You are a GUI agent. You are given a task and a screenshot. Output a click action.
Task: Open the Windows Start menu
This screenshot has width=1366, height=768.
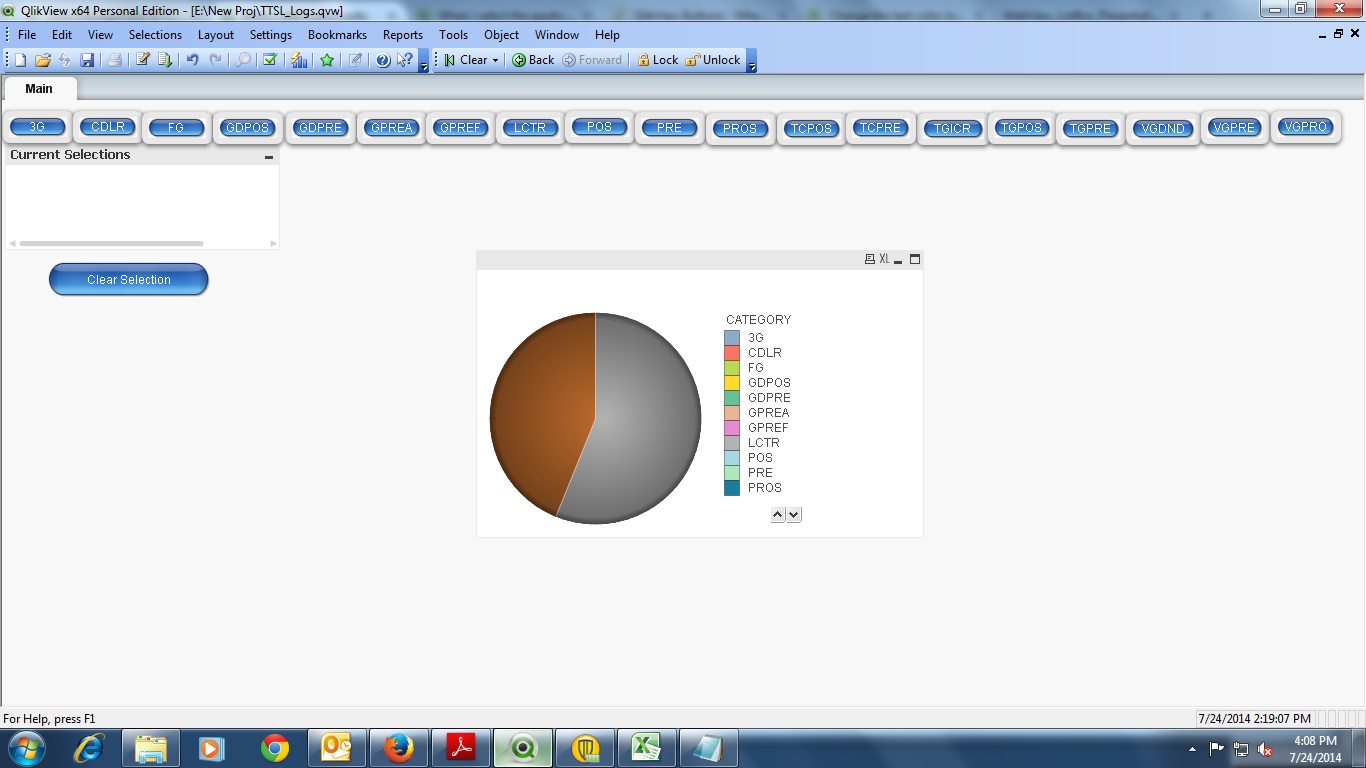point(26,748)
